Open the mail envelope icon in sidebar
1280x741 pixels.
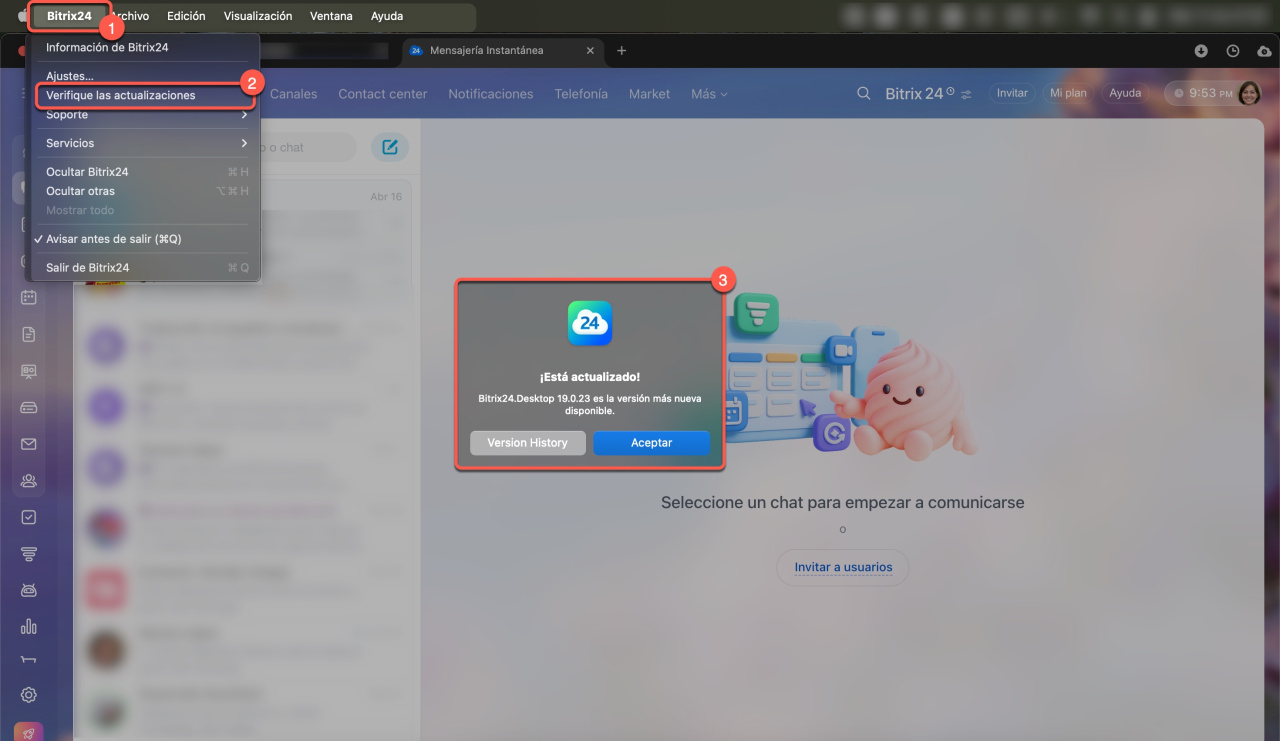click(x=29, y=444)
